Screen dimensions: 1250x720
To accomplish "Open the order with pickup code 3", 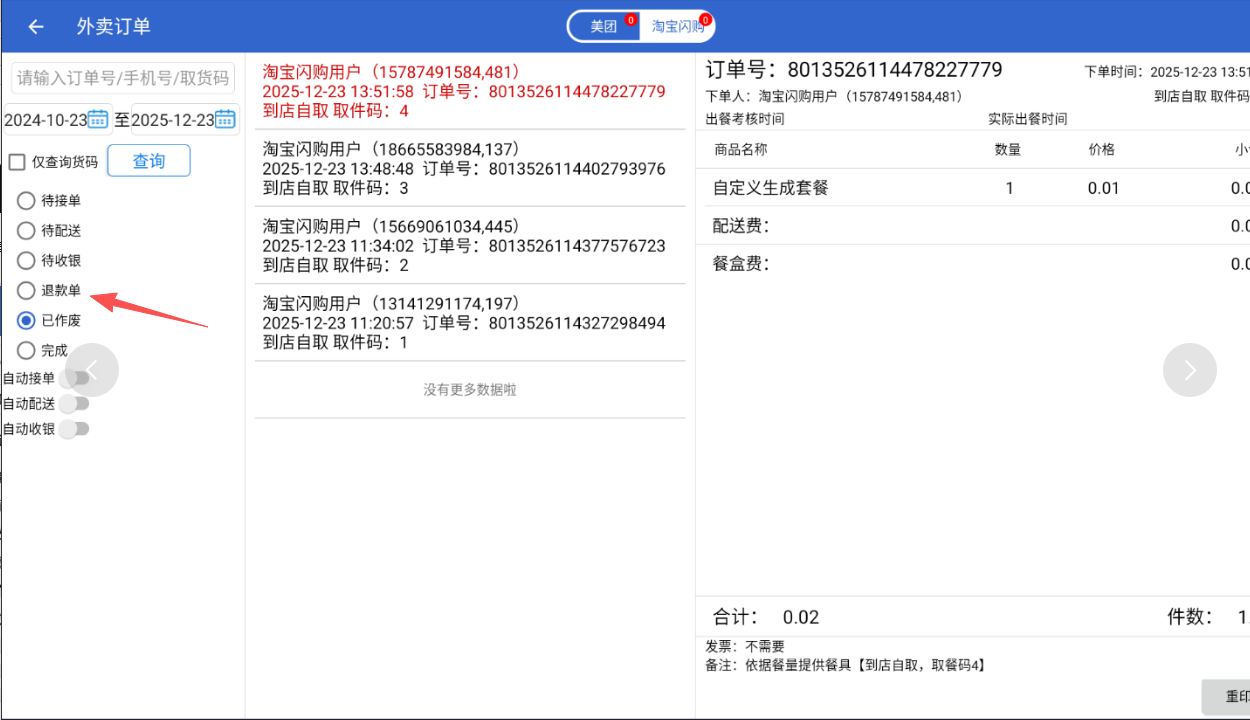I will coord(469,168).
